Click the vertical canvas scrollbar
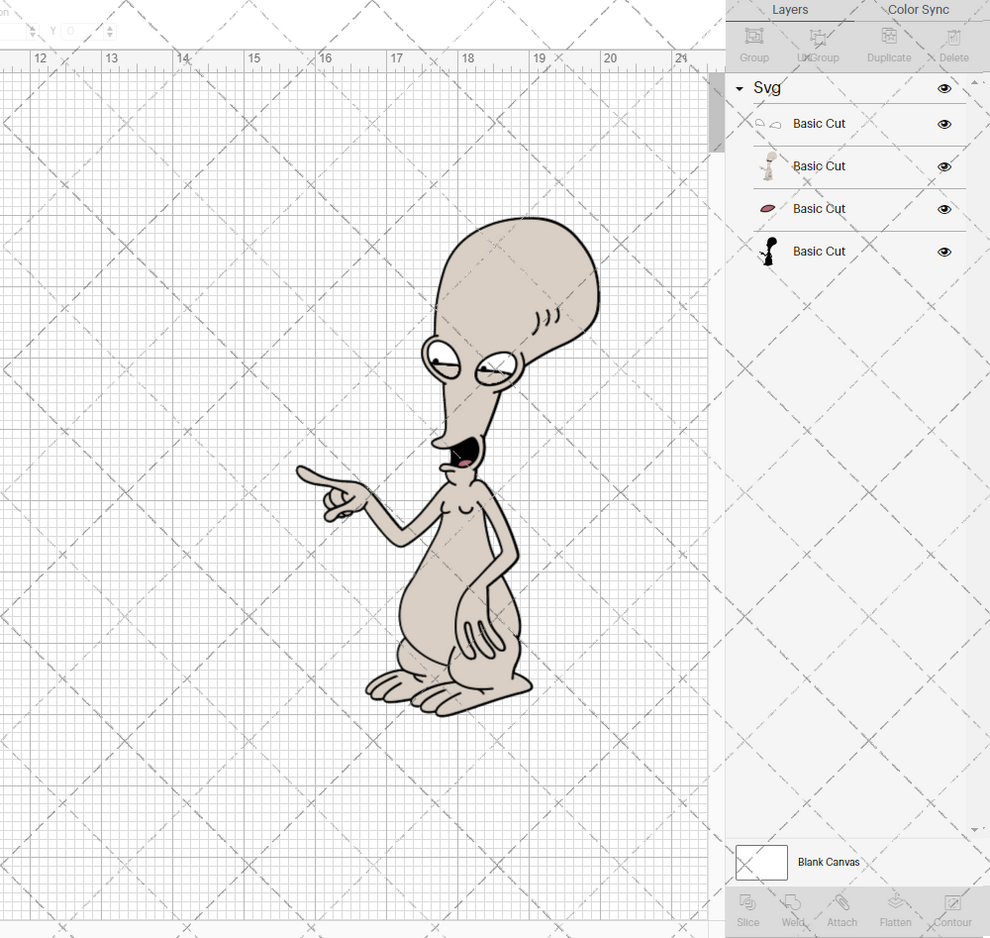This screenshot has width=990, height=938. (x=716, y=110)
